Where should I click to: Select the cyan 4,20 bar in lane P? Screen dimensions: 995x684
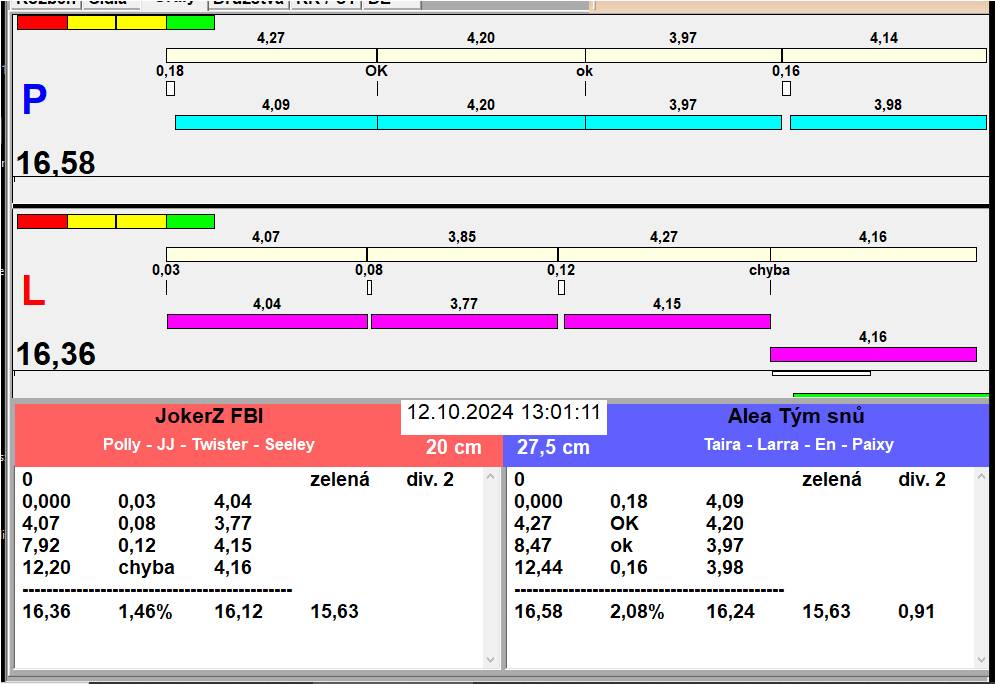pos(481,122)
